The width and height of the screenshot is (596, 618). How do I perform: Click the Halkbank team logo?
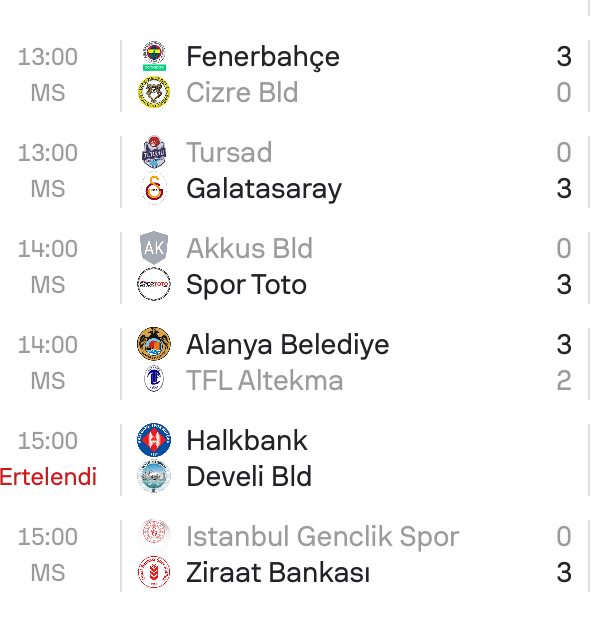154,440
